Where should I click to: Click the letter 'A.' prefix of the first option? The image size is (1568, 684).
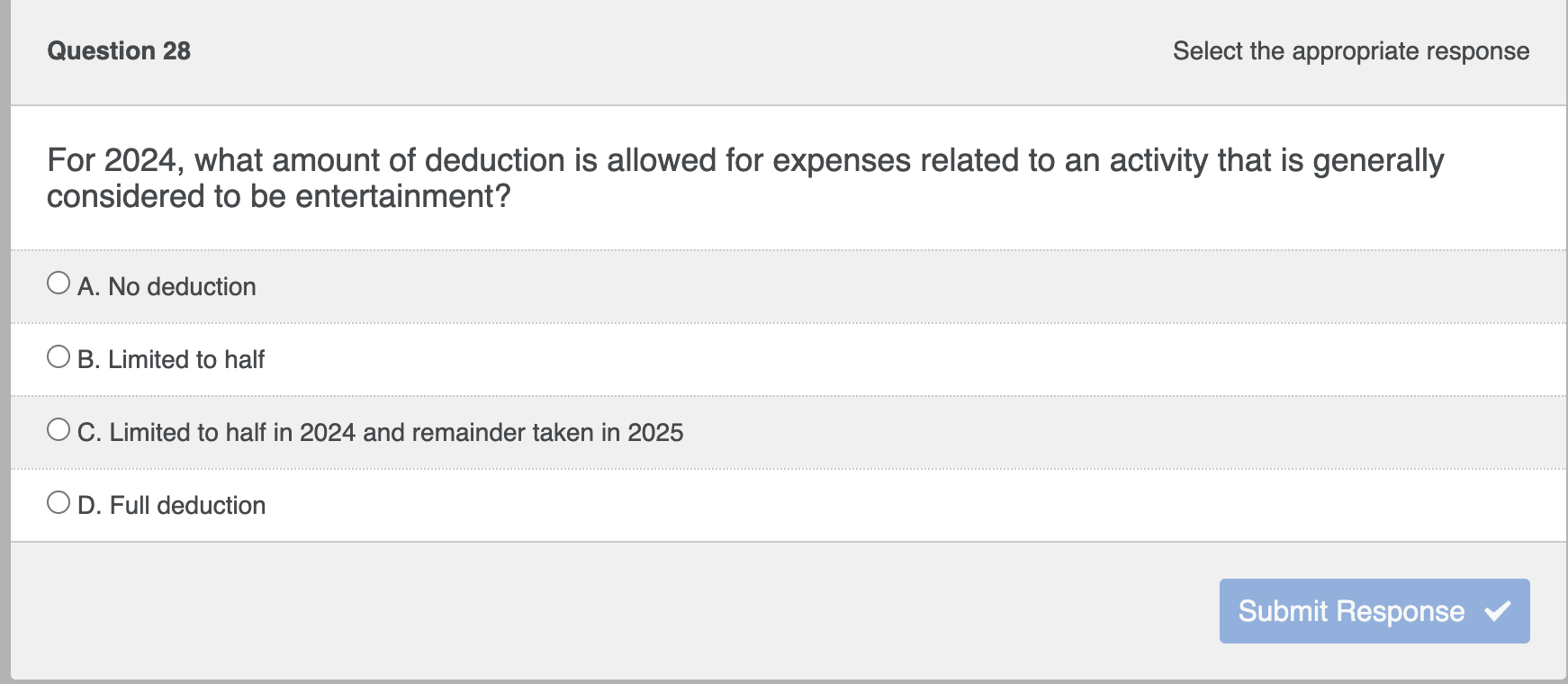(87, 286)
